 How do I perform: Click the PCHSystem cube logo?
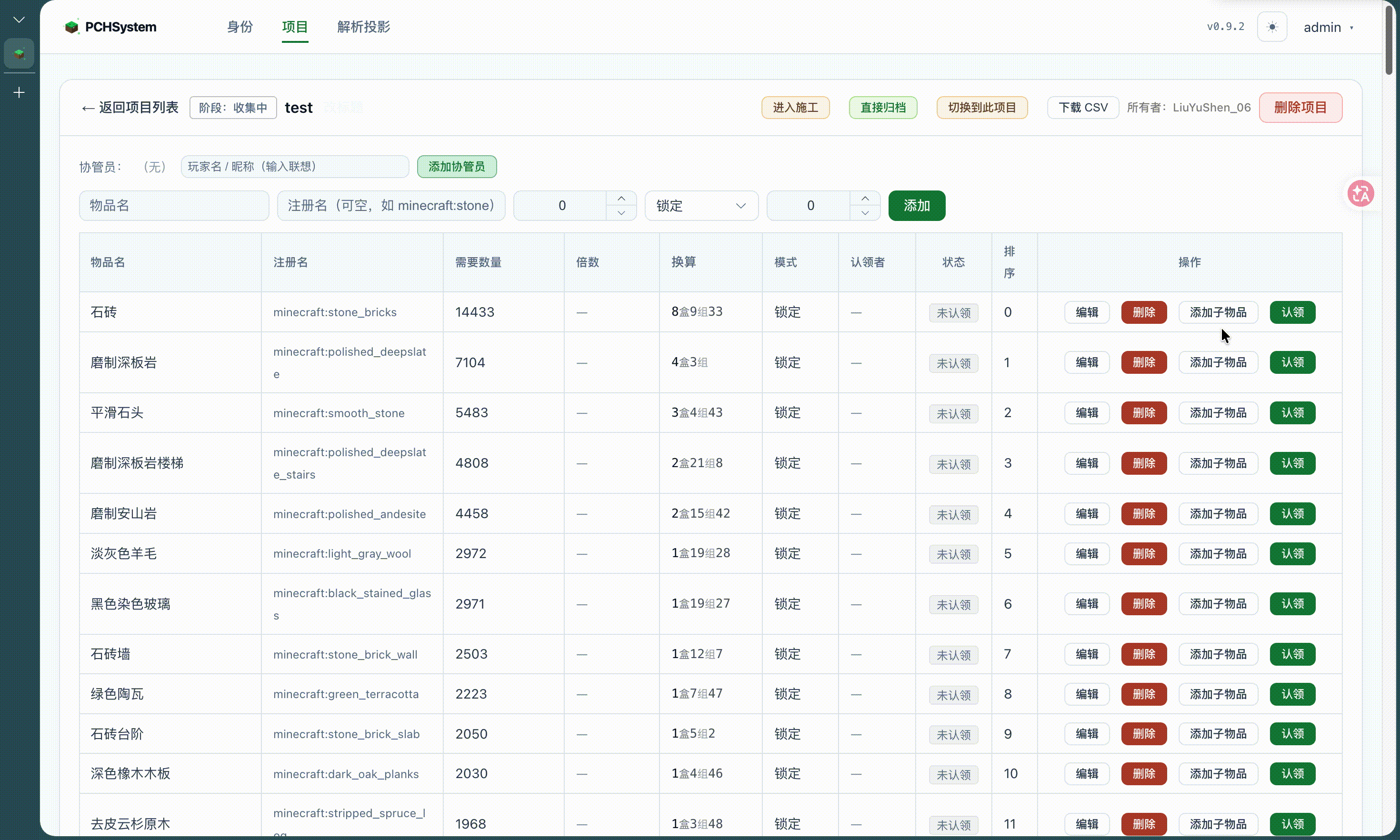pyautogui.click(x=71, y=27)
